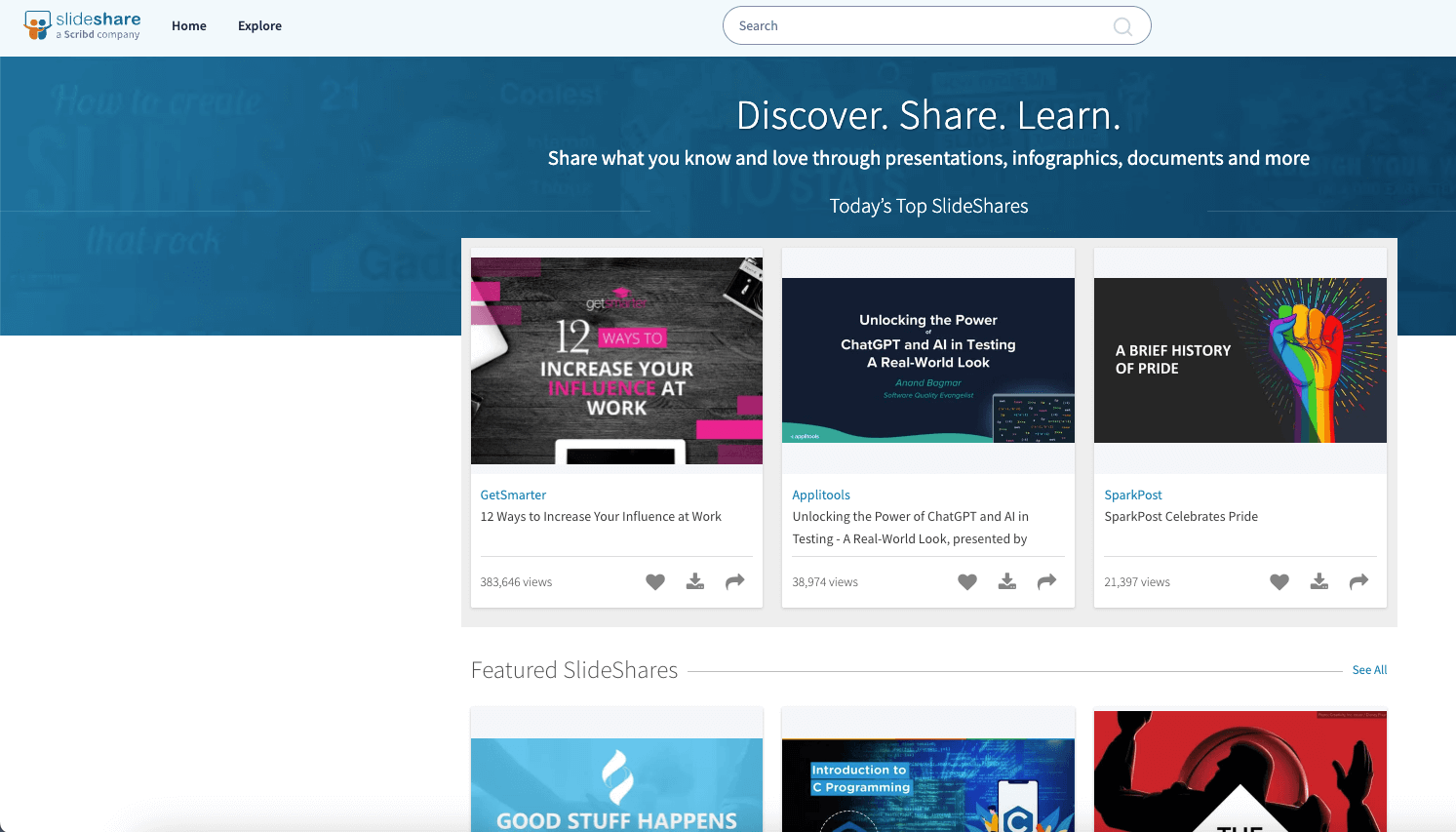Download the SparkPost slideshow
The width and height of the screenshot is (1456, 832).
(1319, 581)
